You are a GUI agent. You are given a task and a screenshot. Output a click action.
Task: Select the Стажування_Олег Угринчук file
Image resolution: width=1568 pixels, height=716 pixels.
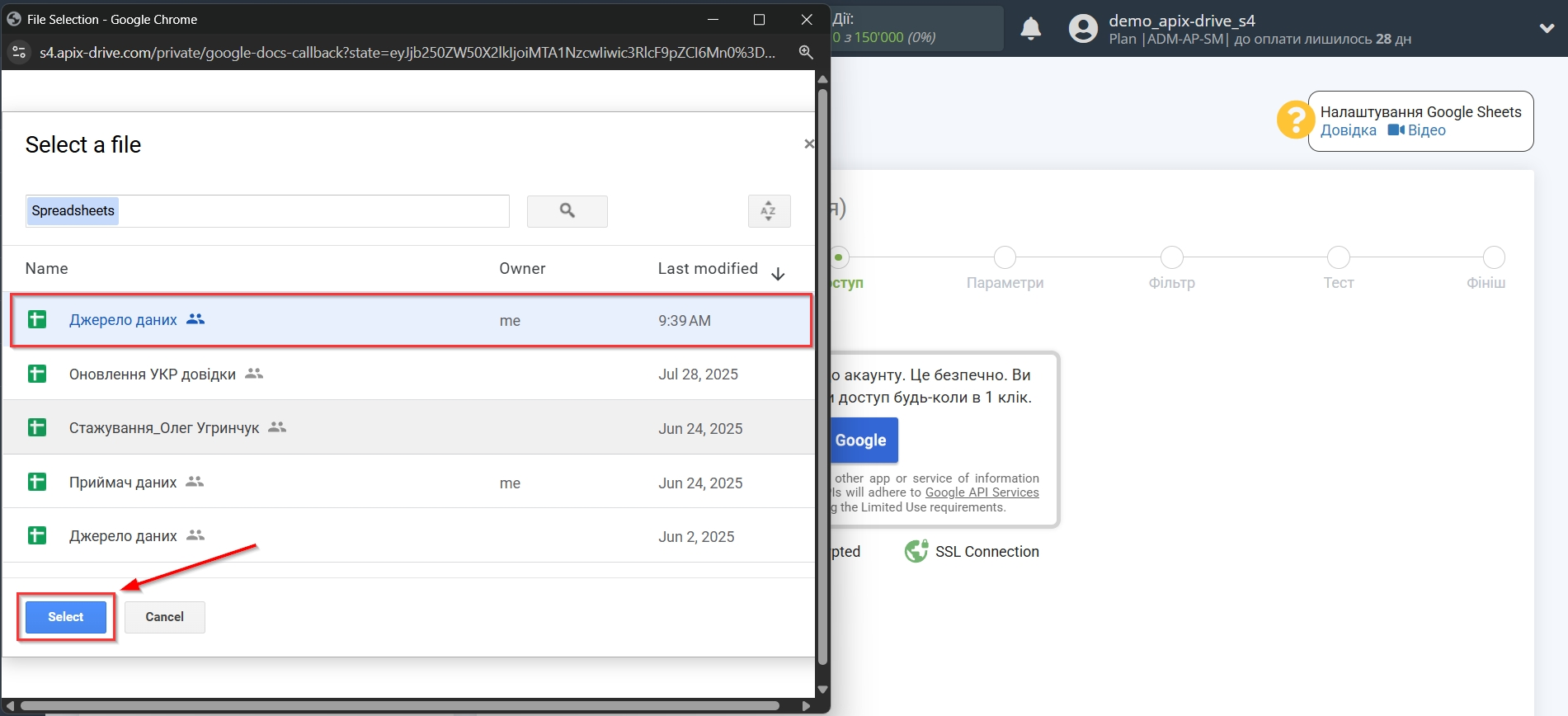tap(409, 427)
